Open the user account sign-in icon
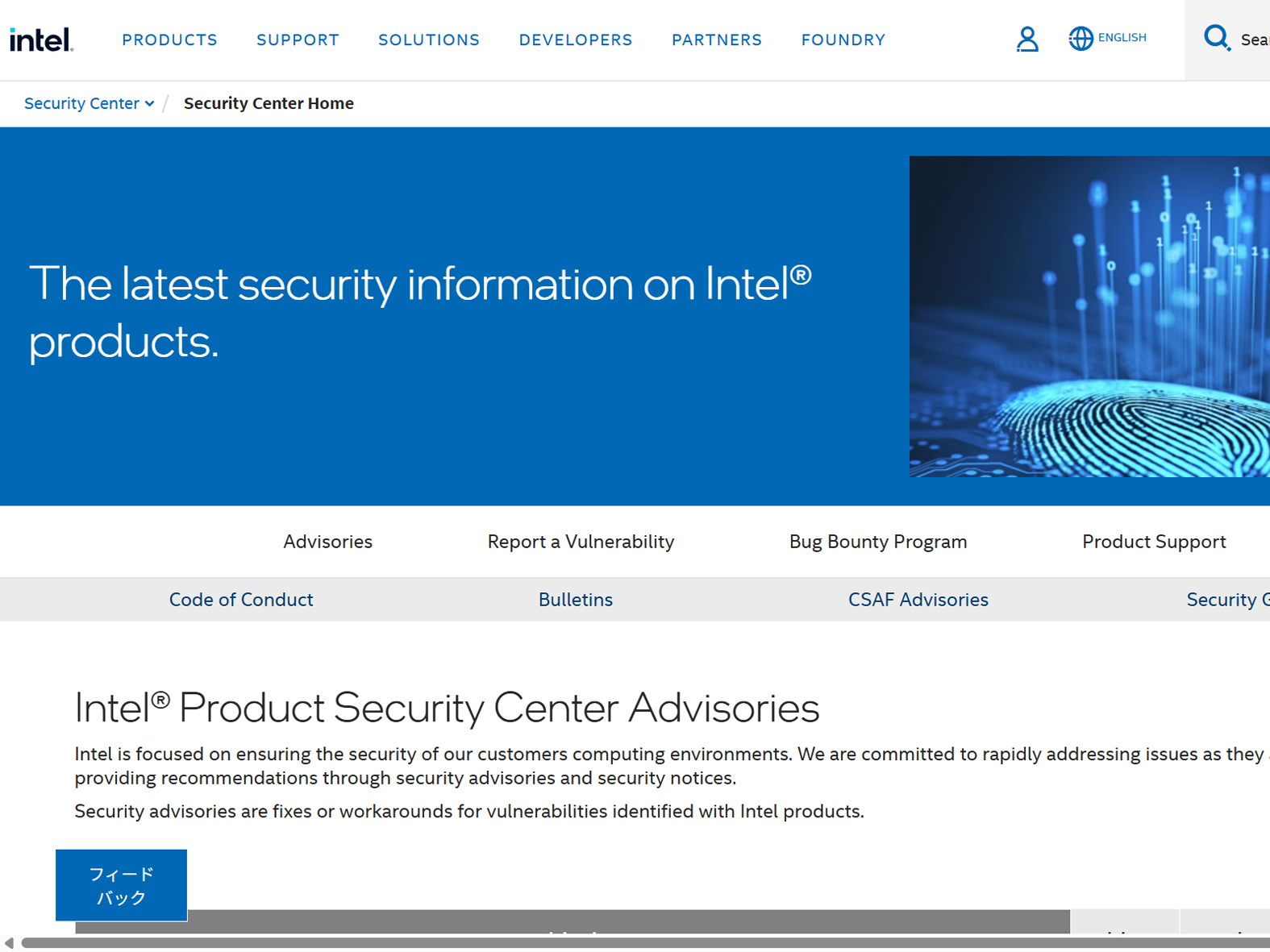Viewport: 1270px width, 952px height. tap(1026, 39)
